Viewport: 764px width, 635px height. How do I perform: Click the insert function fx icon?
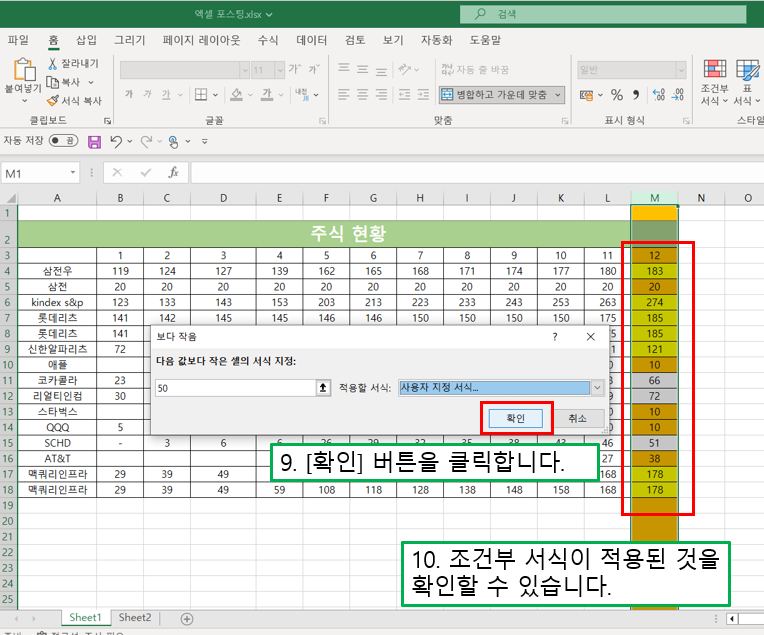[x=173, y=173]
